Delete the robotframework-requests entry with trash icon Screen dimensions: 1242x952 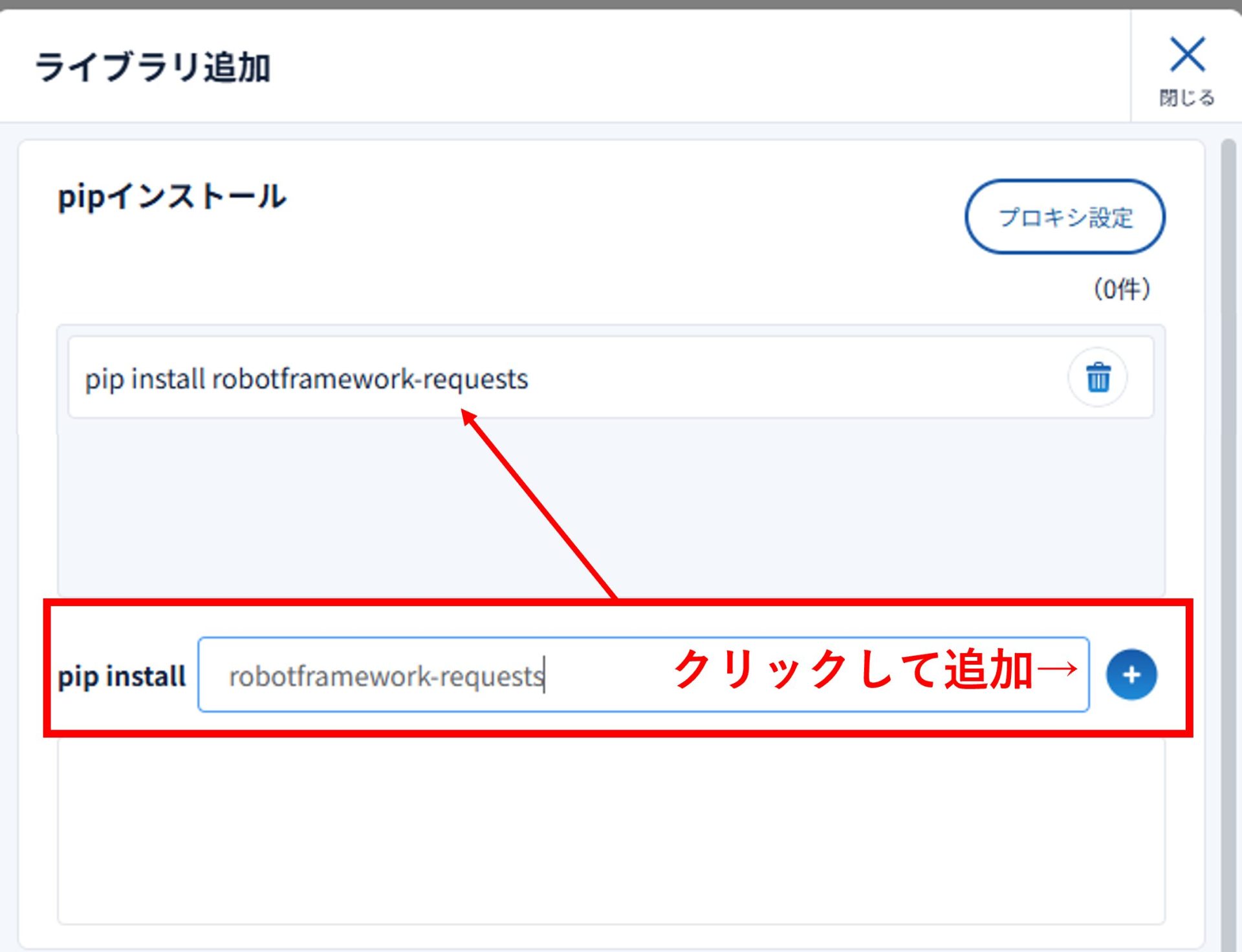coord(1097,378)
